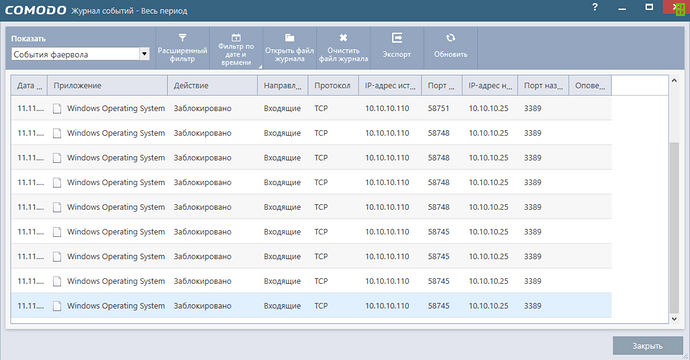Click scrollbar down arrow in log list

[x=674, y=319]
